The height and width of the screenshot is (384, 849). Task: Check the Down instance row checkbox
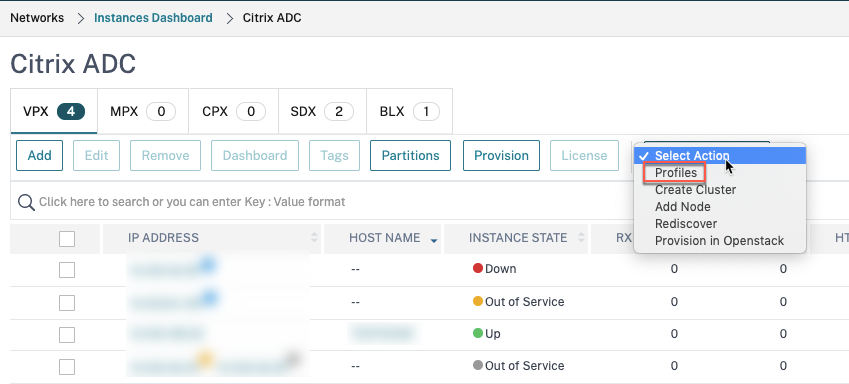(x=67, y=269)
